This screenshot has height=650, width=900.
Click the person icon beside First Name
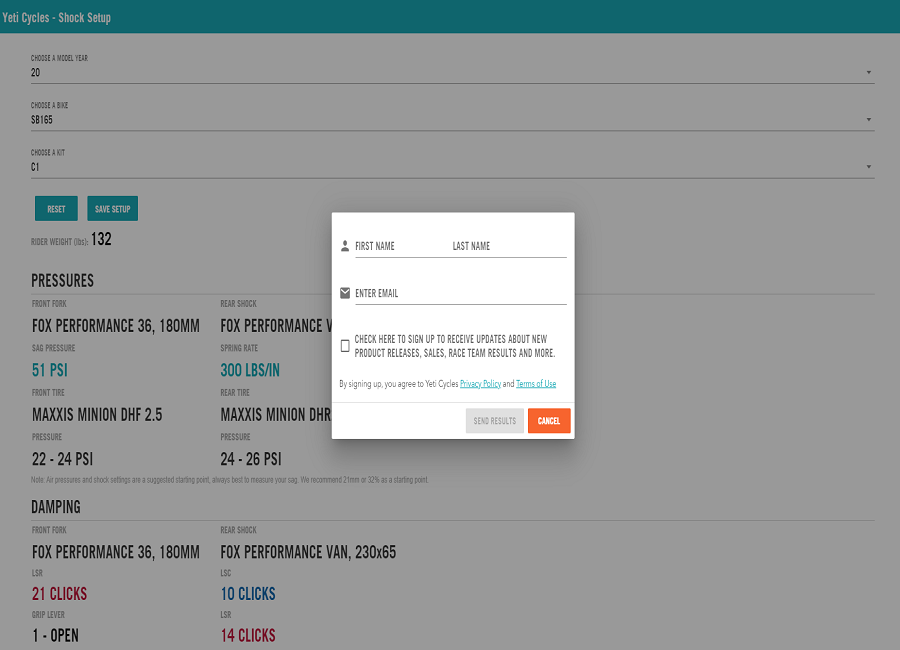[x=345, y=246]
